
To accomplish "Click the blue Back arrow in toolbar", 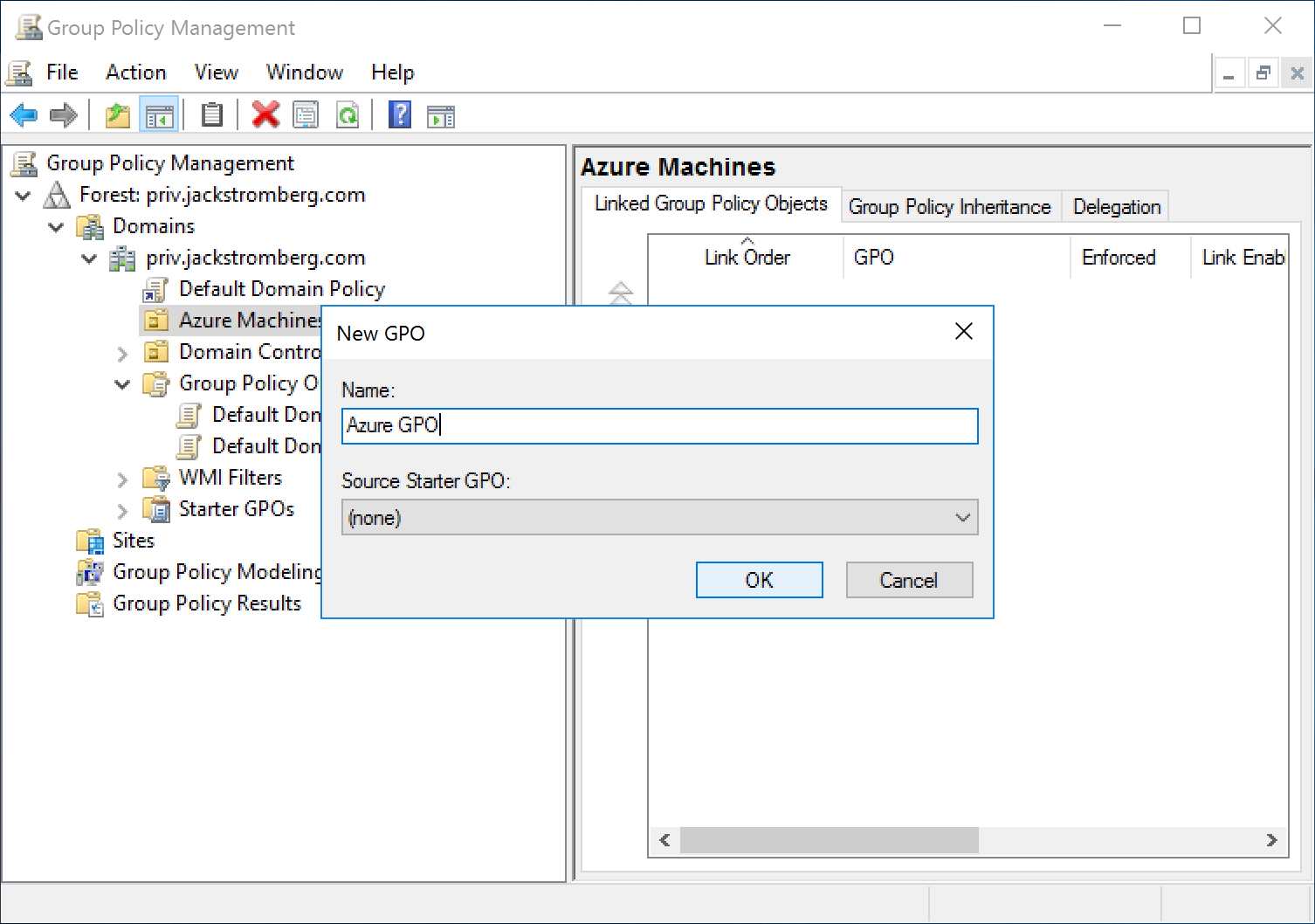I will click(24, 115).
